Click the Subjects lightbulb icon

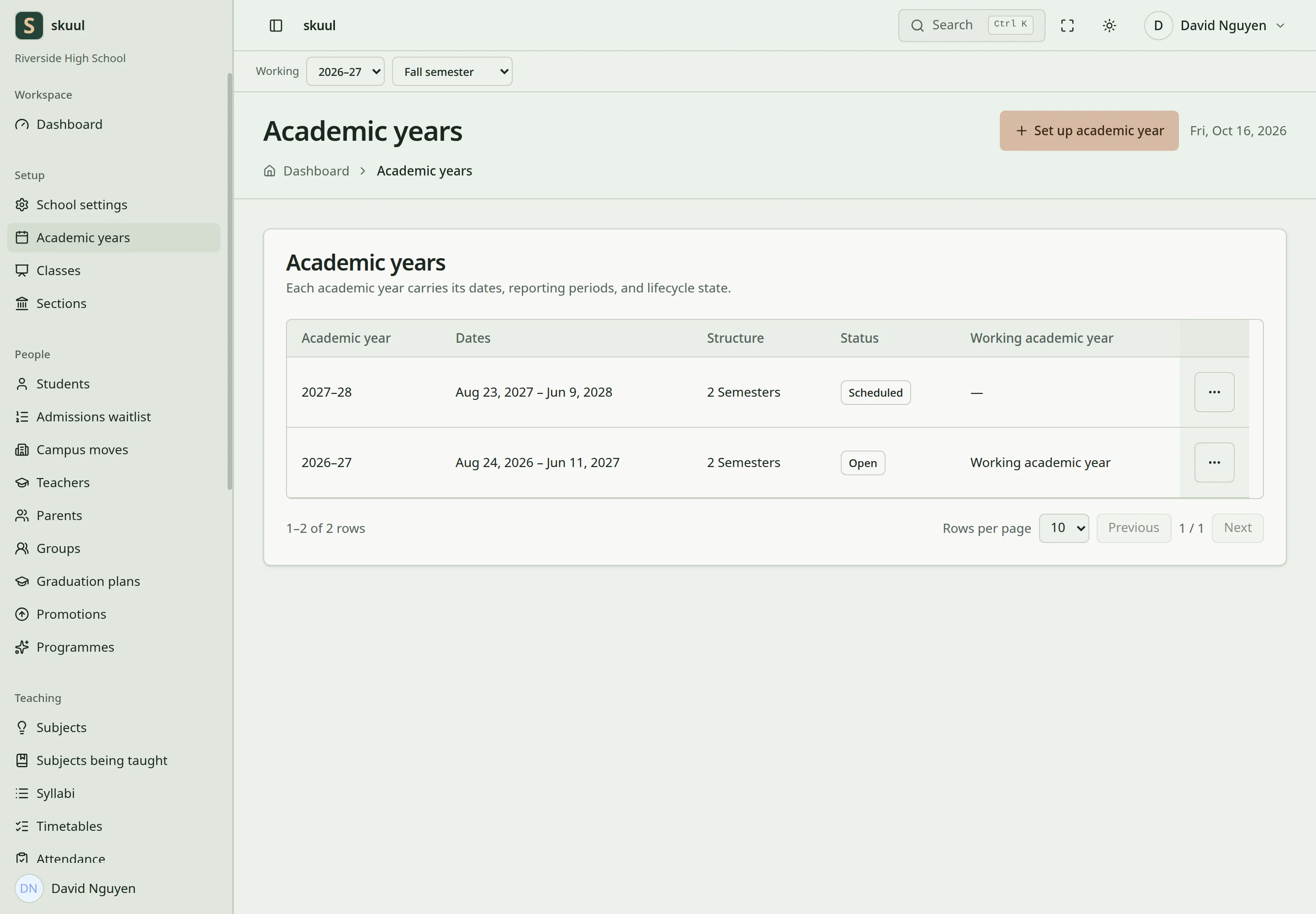[x=22, y=727]
